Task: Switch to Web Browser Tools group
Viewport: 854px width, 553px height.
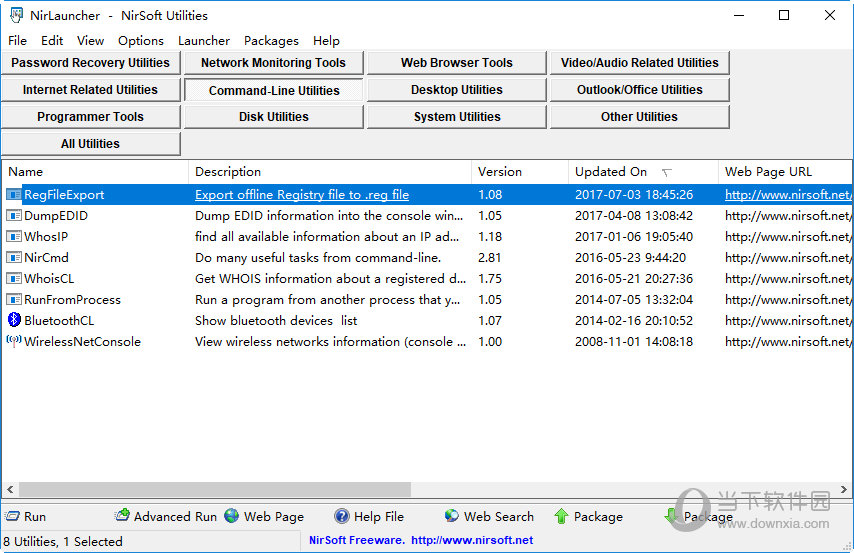Action: pos(456,63)
